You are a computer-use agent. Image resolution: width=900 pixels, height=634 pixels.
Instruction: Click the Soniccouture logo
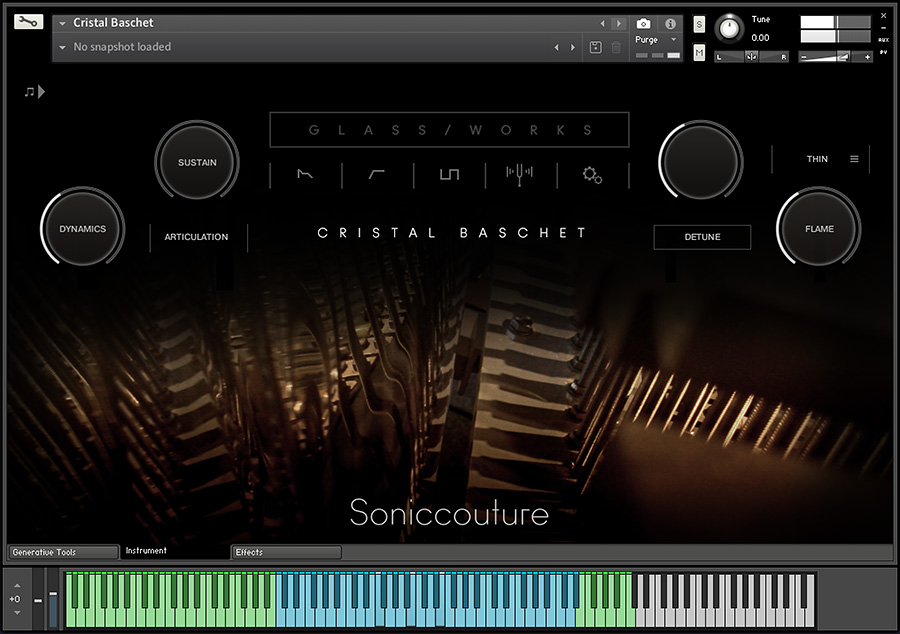pos(449,512)
